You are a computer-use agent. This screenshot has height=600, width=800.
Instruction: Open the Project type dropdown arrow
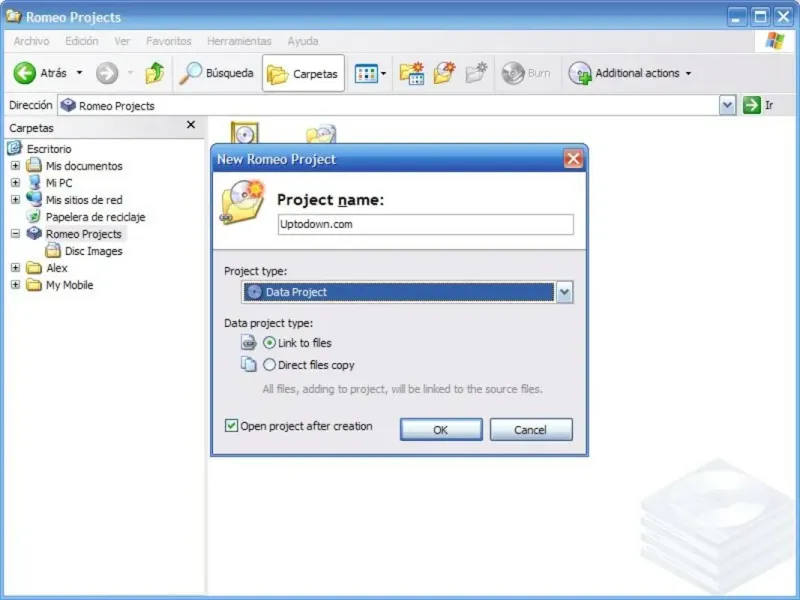click(564, 292)
